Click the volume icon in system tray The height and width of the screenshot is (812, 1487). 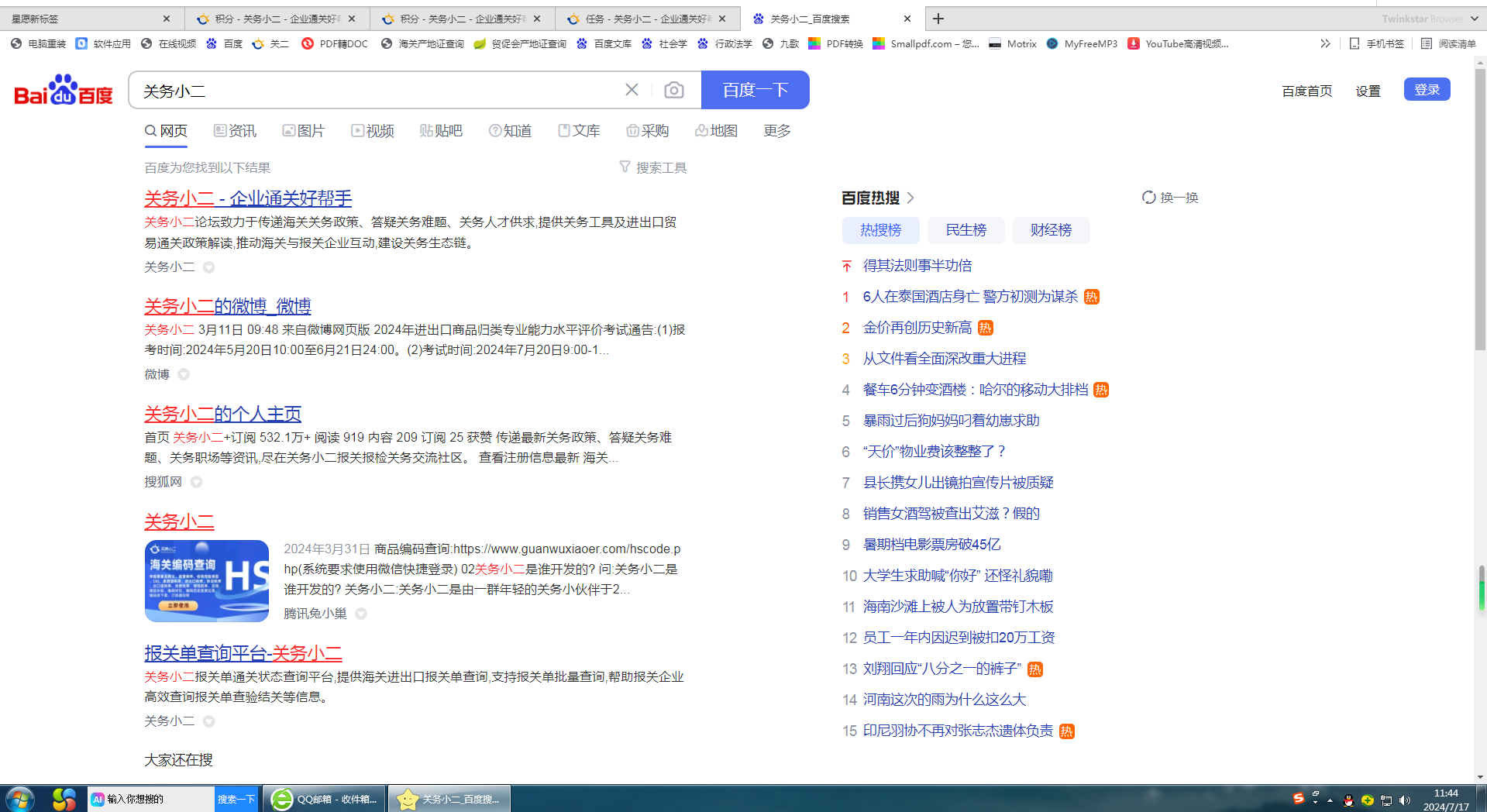click(1405, 800)
